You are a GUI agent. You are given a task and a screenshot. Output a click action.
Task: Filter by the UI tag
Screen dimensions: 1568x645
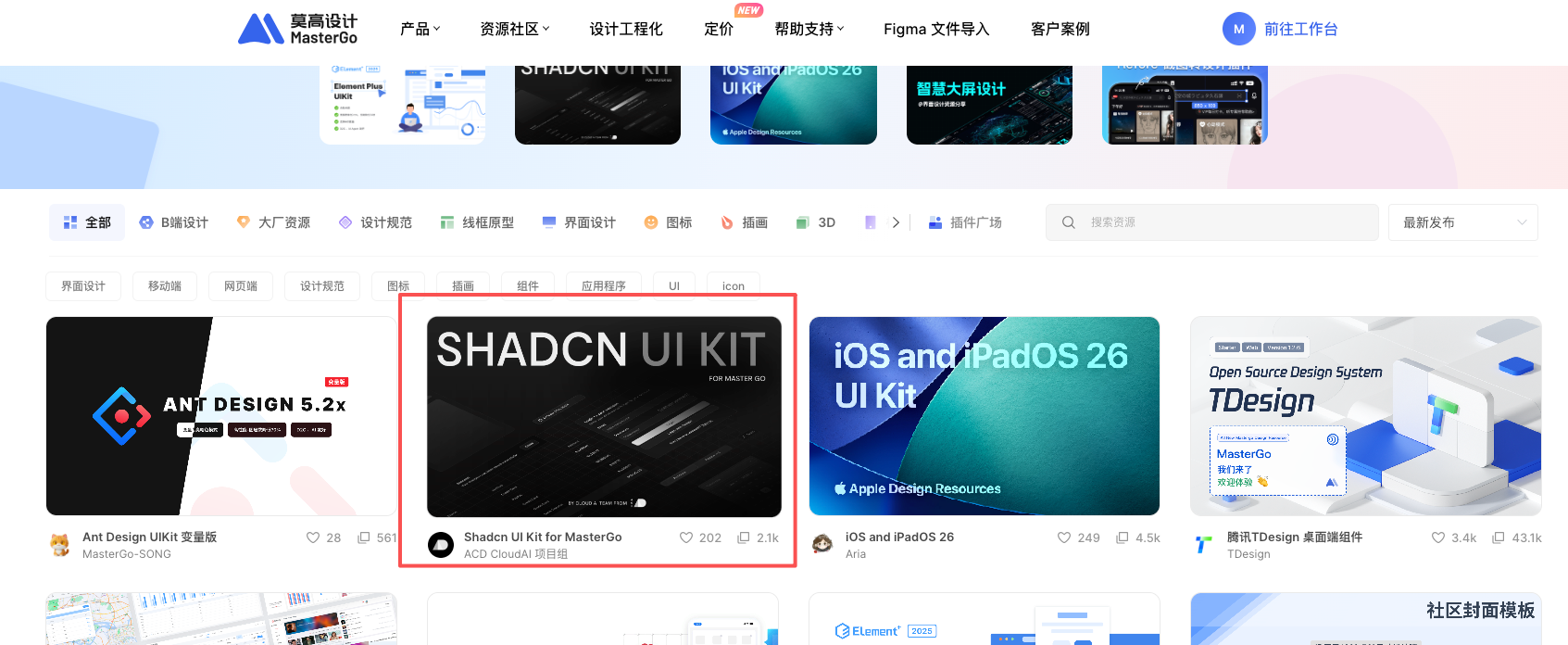click(x=674, y=286)
